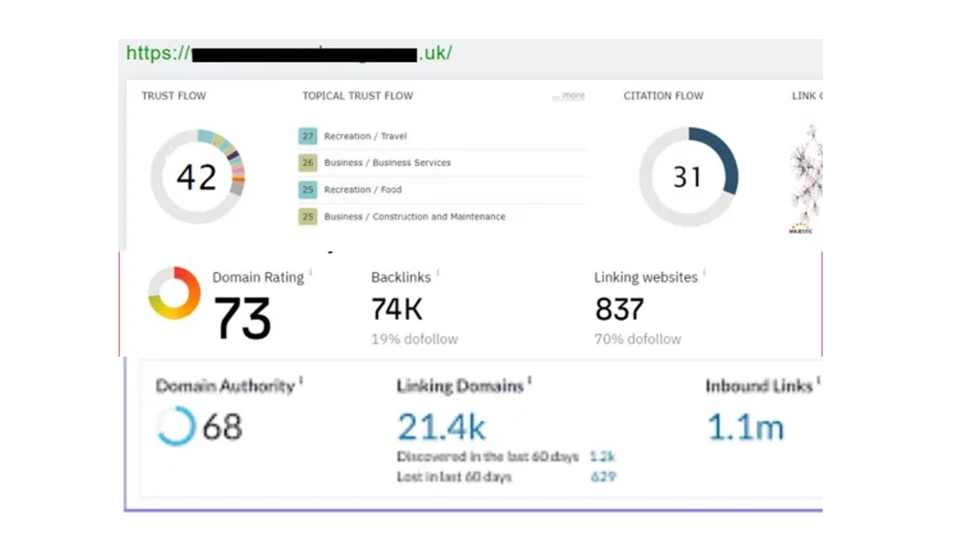Click the info icon beside Domain Authority
The width and height of the screenshot is (960, 540).
pos(301,381)
